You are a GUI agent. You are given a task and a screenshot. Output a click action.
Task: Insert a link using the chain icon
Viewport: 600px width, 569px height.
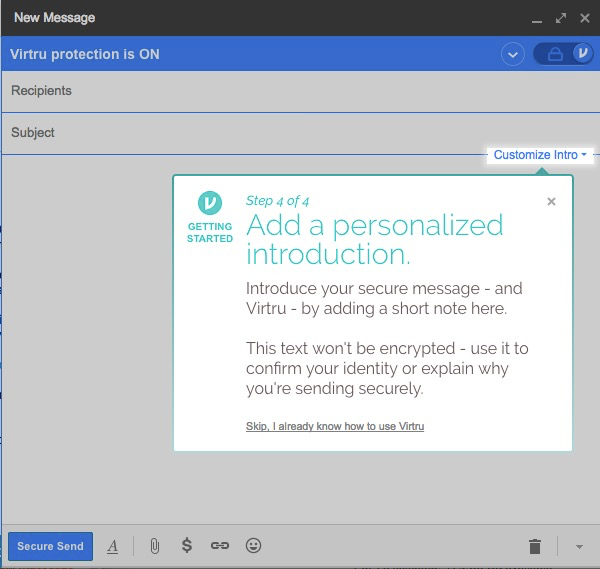coord(220,546)
